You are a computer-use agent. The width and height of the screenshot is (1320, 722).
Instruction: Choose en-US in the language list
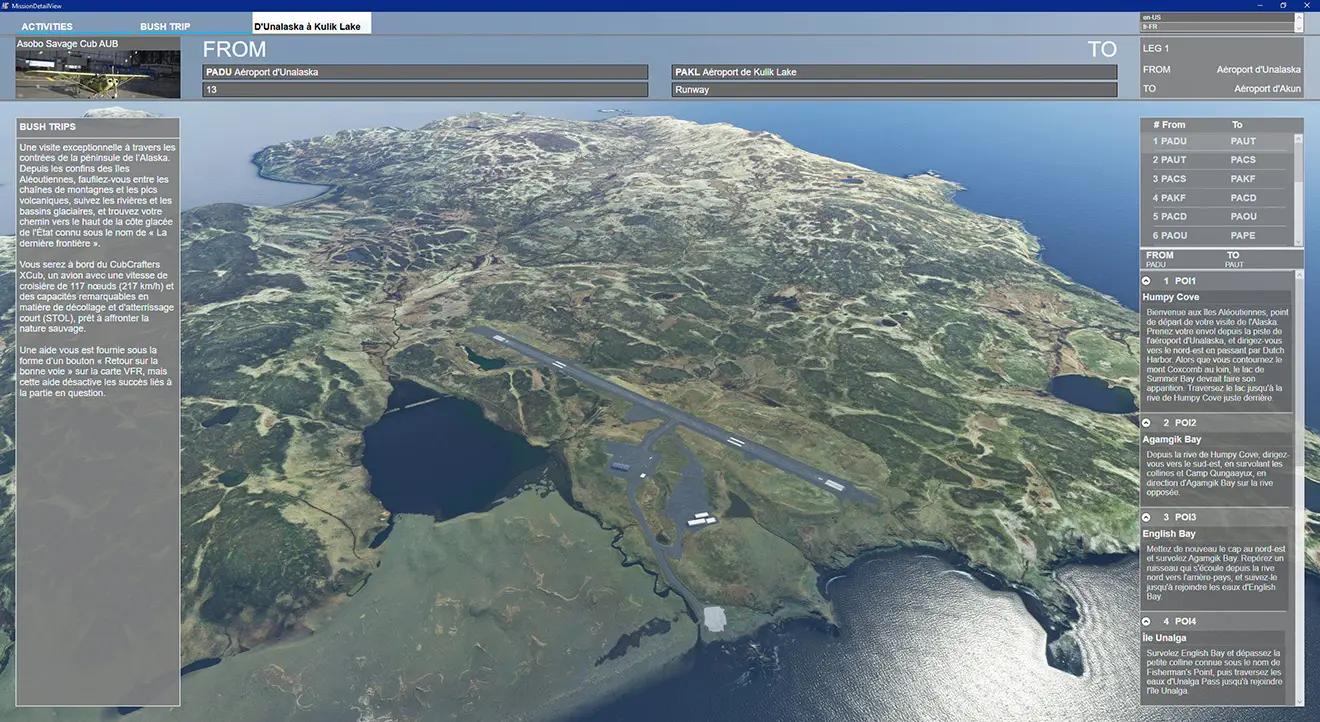pos(1215,17)
